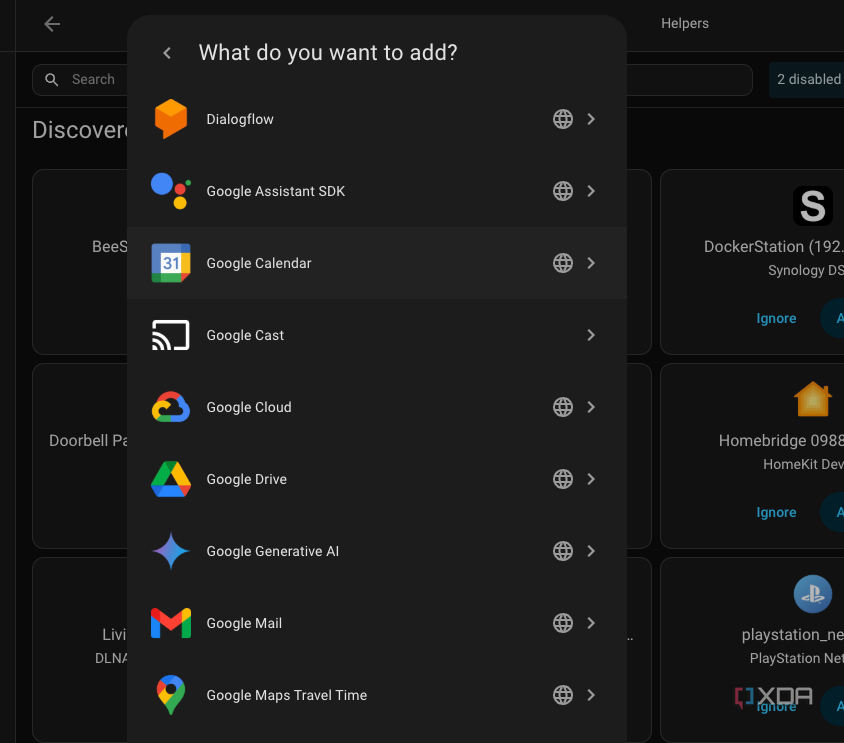Viewport: 844px width, 743px height.
Task: Click the Google Drive triangle icon
Action: (x=171, y=479)
